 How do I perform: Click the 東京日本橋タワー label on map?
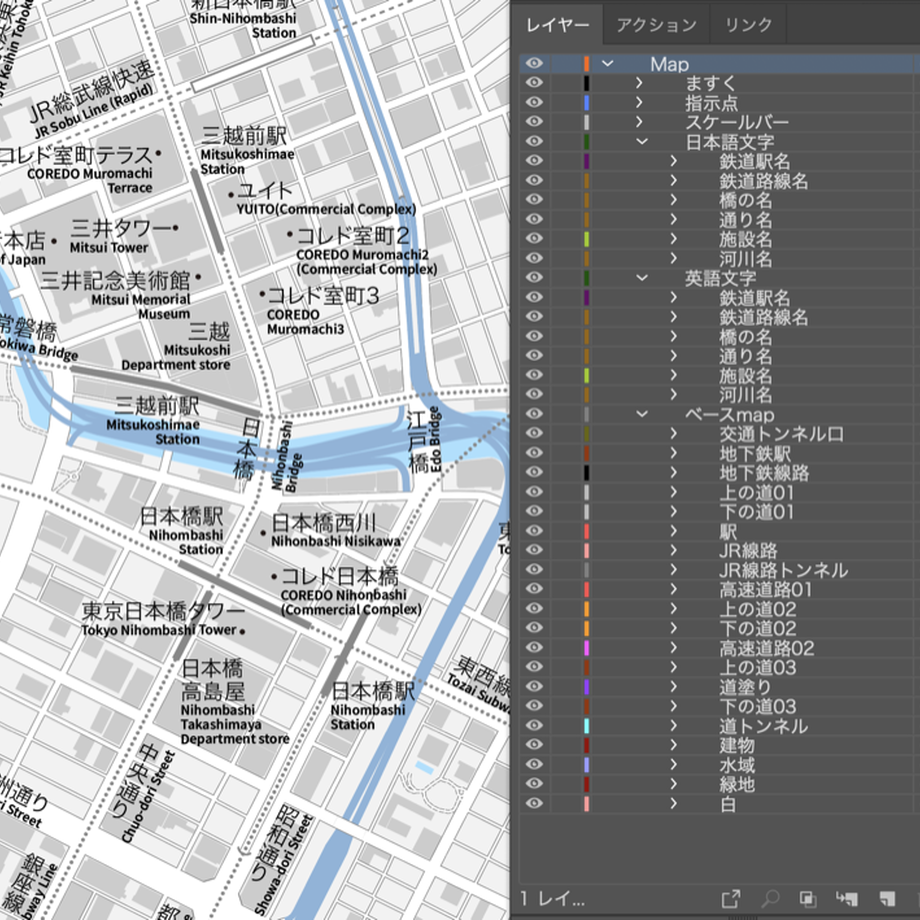click(x=163, y=611)
